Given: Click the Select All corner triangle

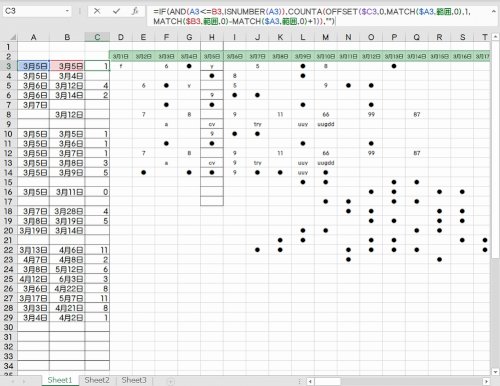Looking at the screenshot, I should [13, 37].
